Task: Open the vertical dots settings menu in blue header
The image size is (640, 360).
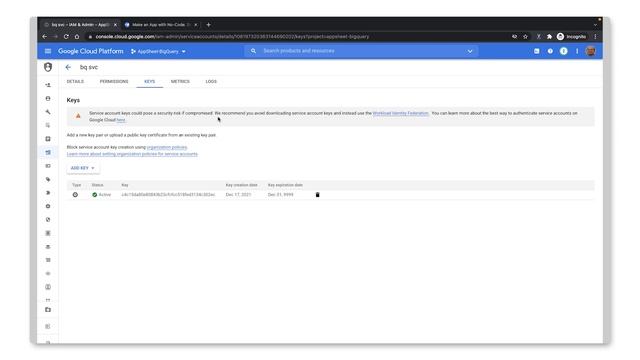Action: click(x=577, y=51)
